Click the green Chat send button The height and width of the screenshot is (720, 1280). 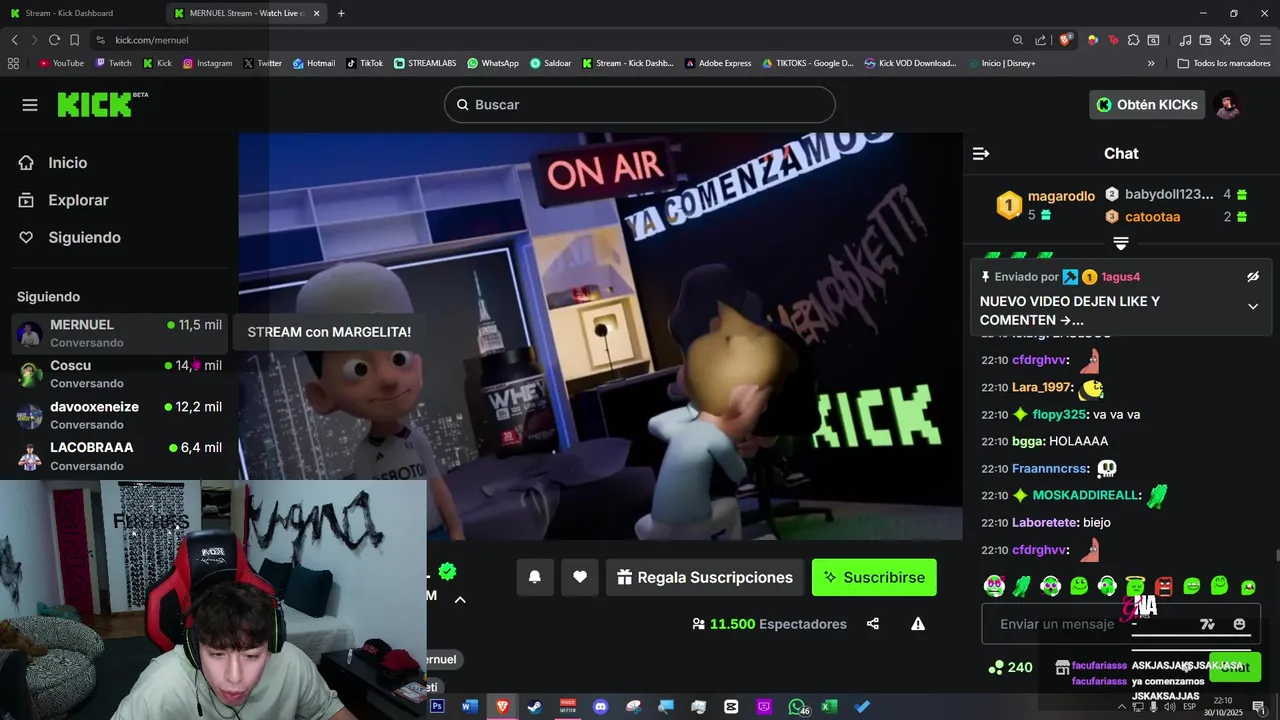pyautogui.click(x=1236, y=667)
